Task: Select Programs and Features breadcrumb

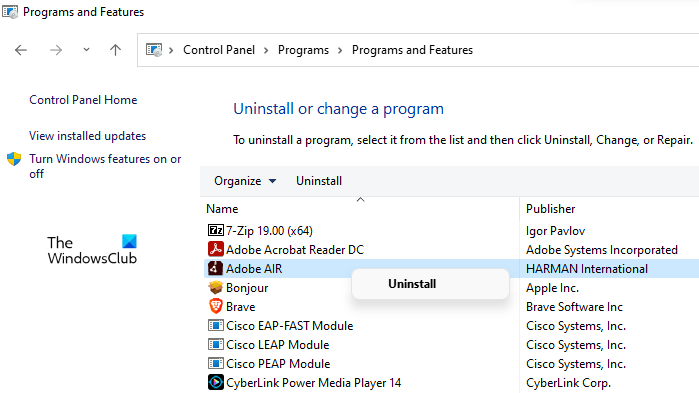Action: pos(412,50)
